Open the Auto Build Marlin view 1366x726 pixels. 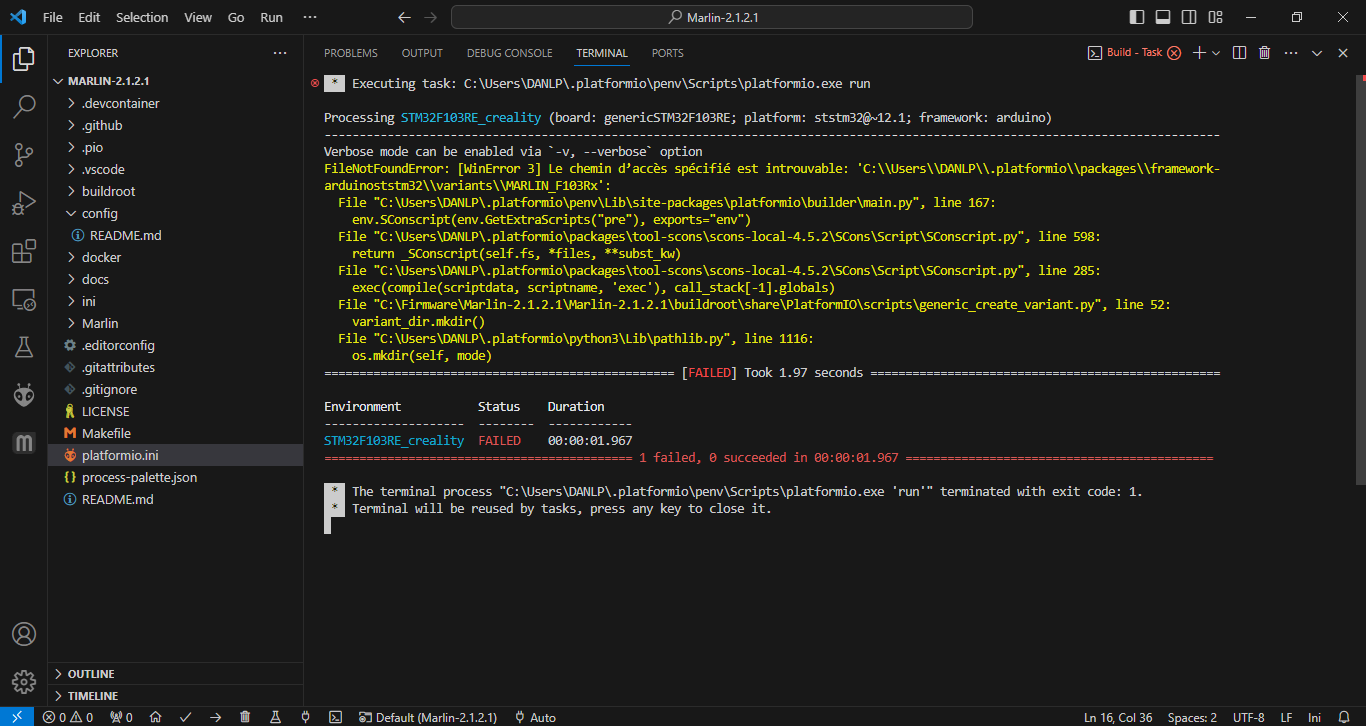click(x=24, y=443)
